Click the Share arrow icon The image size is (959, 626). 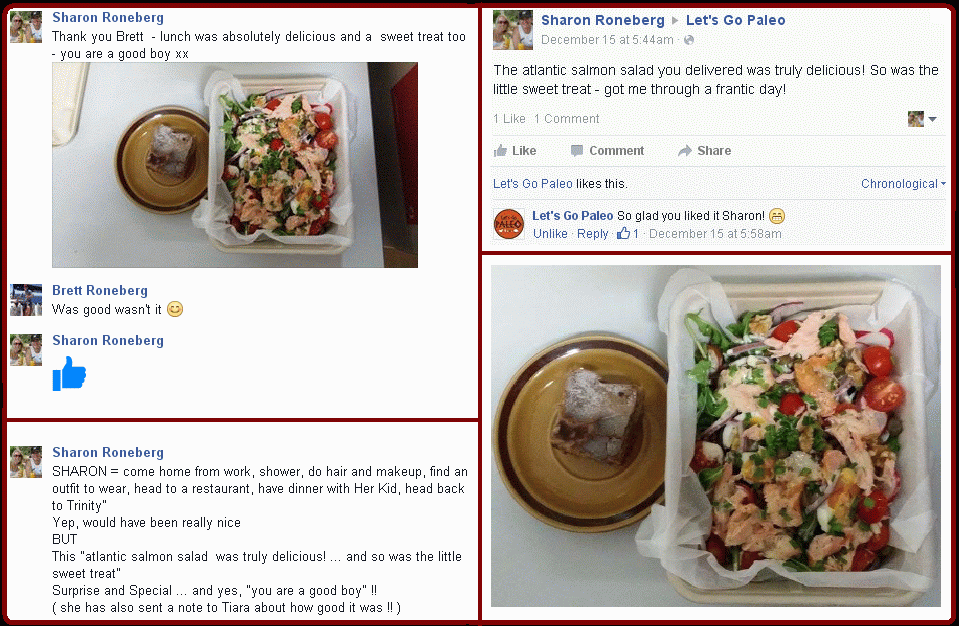click(x=684, y=151)
